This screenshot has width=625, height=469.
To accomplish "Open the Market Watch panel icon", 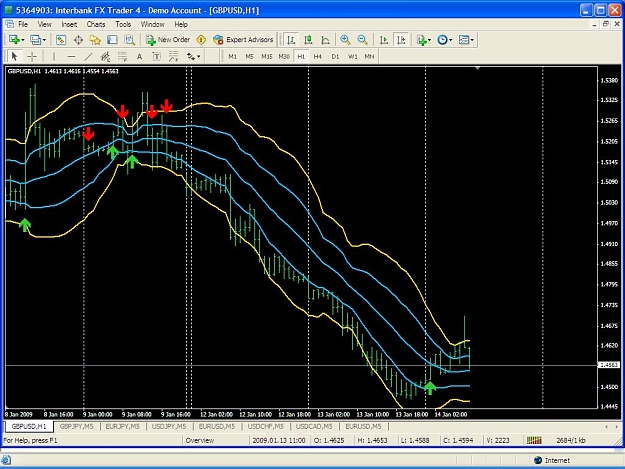I will click(61, 40).
